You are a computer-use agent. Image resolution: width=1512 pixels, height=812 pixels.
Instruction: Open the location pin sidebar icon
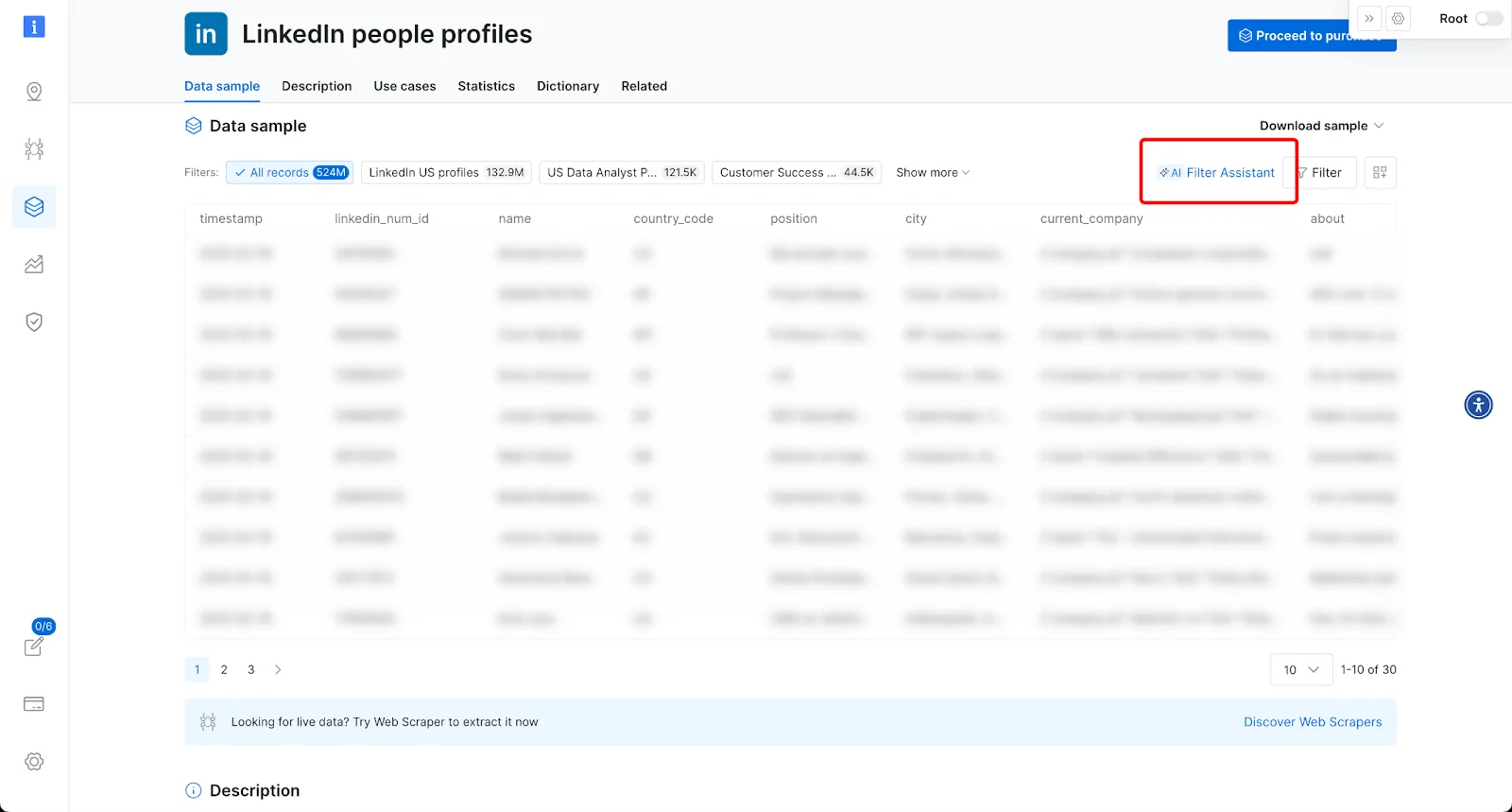click(x=34, y=92)
